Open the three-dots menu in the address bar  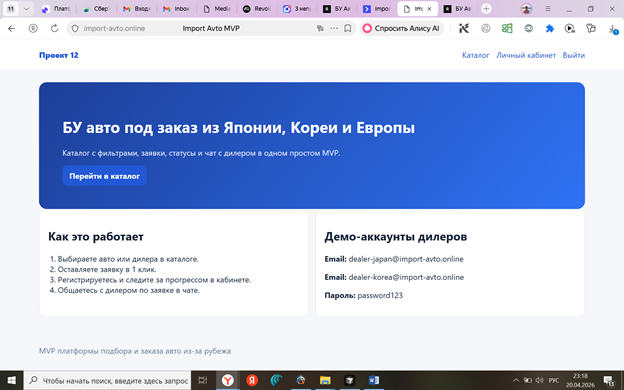334,28
